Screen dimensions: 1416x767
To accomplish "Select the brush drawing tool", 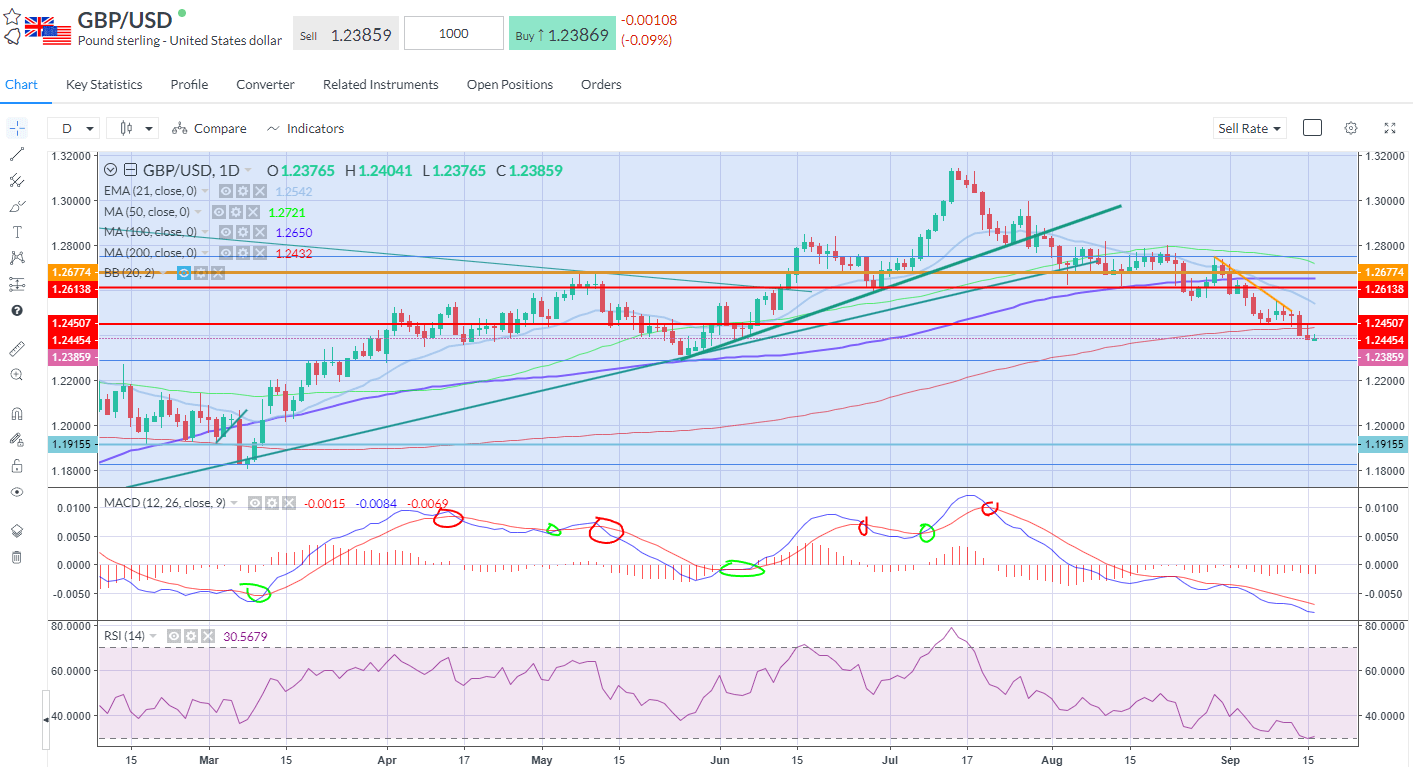I will 16,206.
